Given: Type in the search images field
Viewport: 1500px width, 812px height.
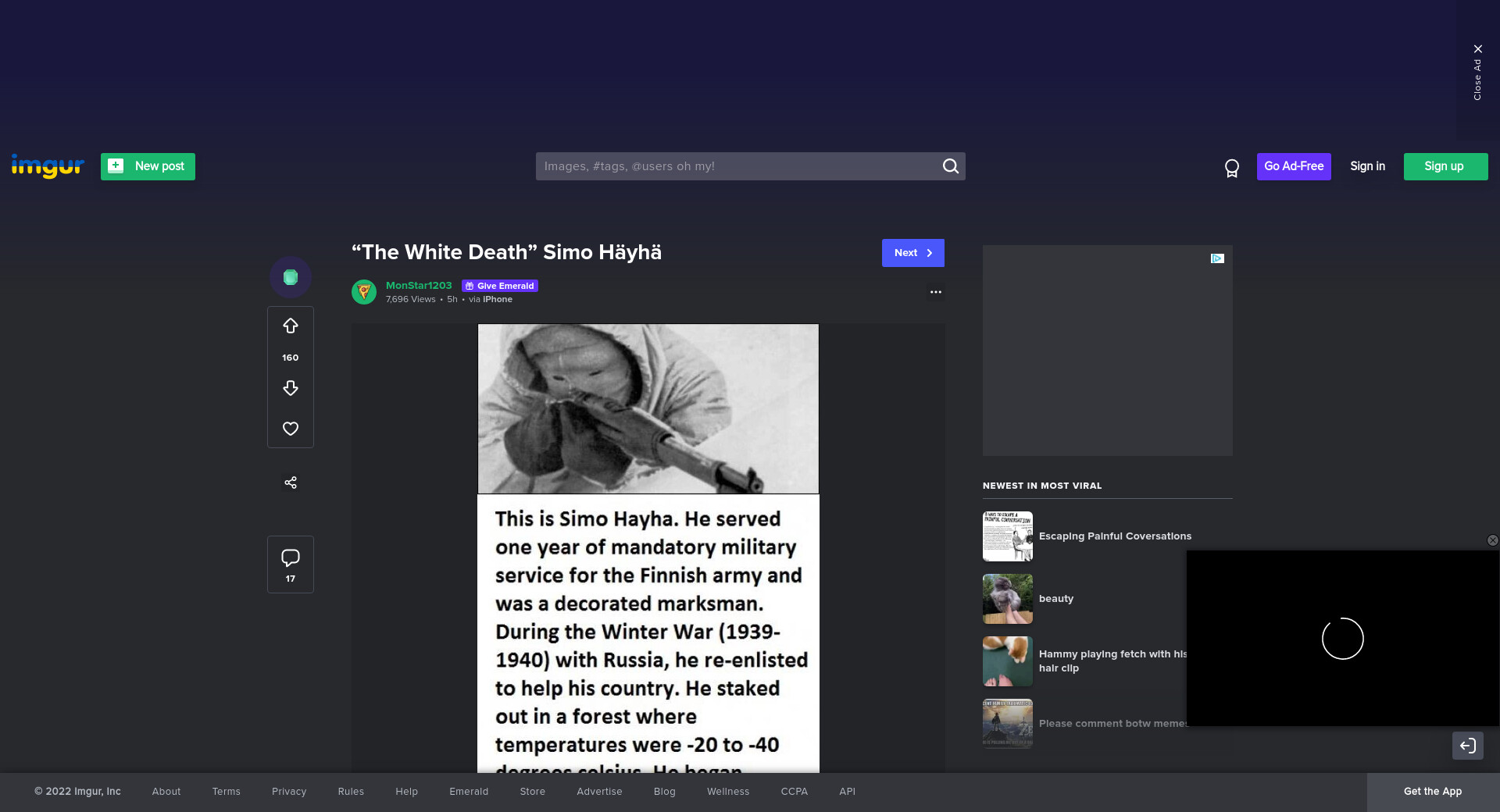Looking at the screenshot, I should pyautogui.click(x=738, y=166).
